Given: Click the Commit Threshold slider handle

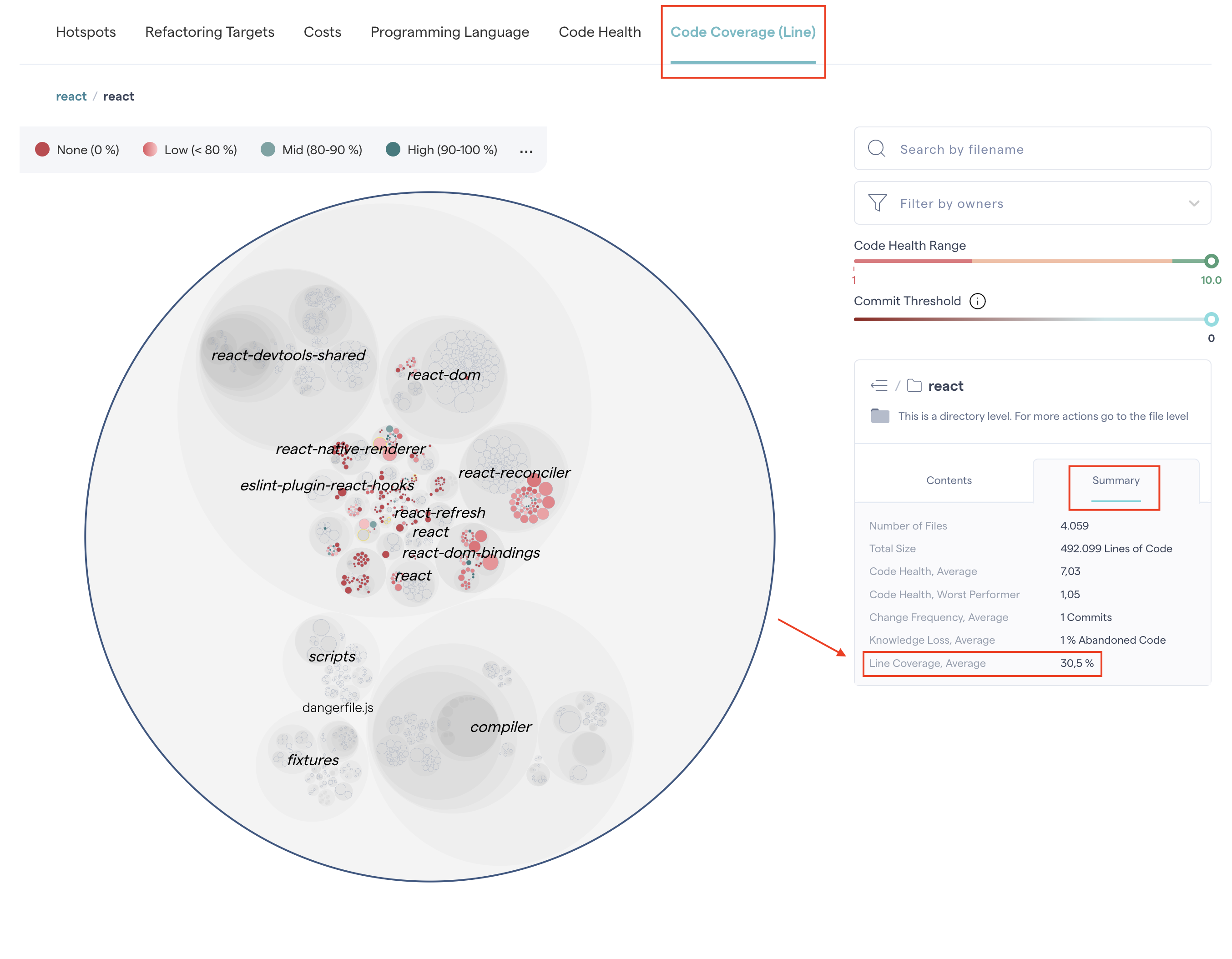Looking at the screenshot, I should [1211, 319].
